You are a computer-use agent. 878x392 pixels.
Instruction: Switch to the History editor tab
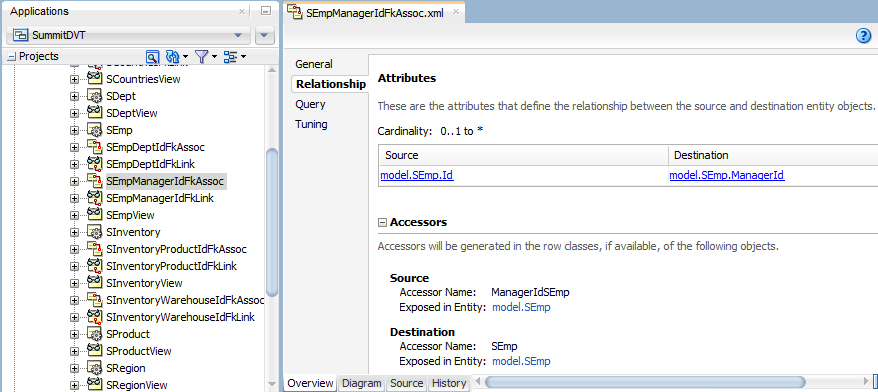tap(449, 383)
